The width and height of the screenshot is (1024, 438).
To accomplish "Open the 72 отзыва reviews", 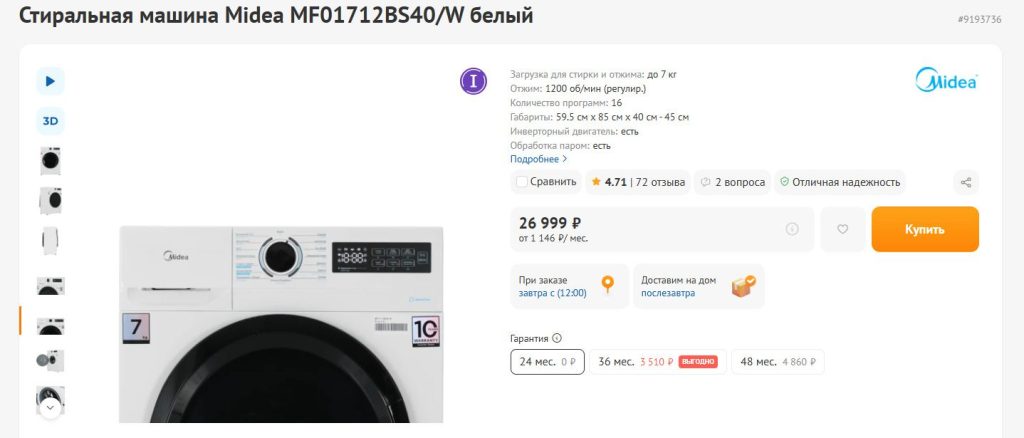I will point(660,182).
